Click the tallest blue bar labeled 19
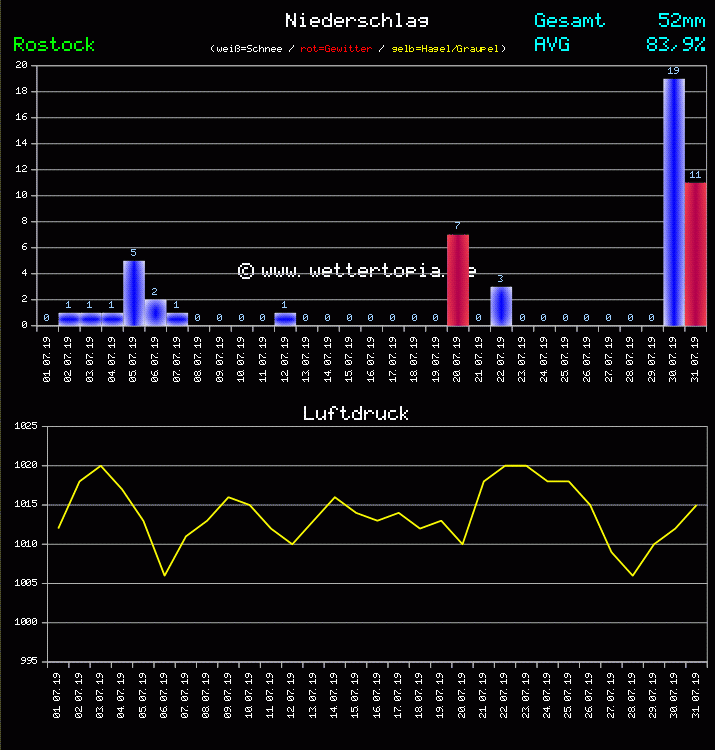The image size is (715, 750). (x=673, y=202)
